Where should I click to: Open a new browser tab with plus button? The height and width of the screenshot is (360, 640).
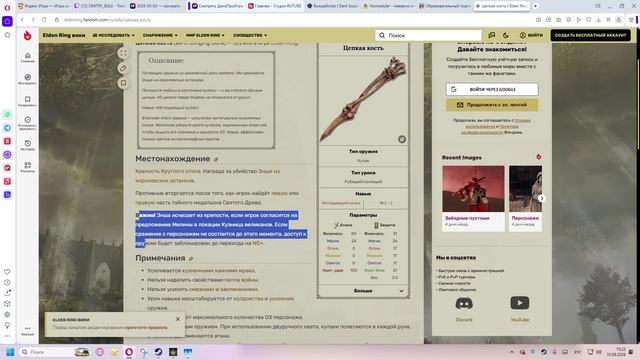pyautogui.click(x=535, y=6)
